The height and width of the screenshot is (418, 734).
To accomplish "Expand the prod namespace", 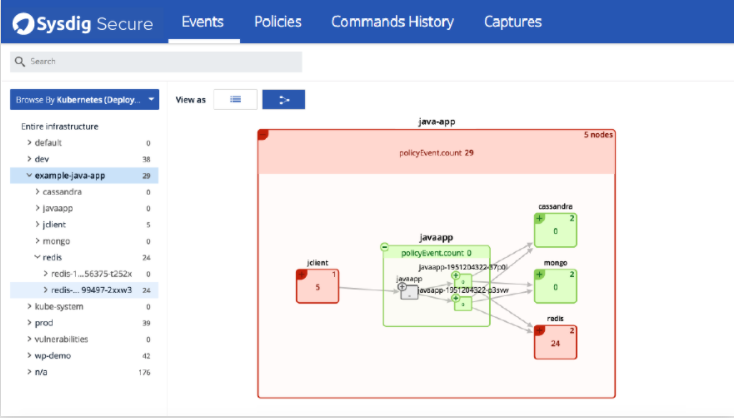I will tap(29, 323).
